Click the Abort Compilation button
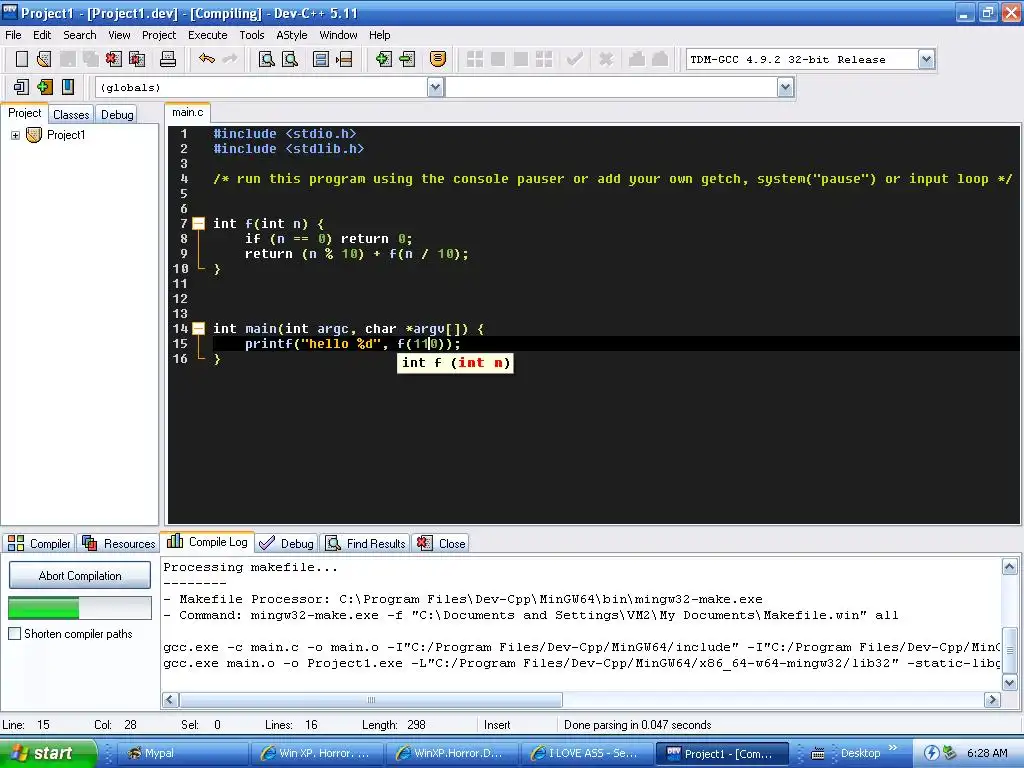Screen dimensions: 1024x768 pos(80,575)
